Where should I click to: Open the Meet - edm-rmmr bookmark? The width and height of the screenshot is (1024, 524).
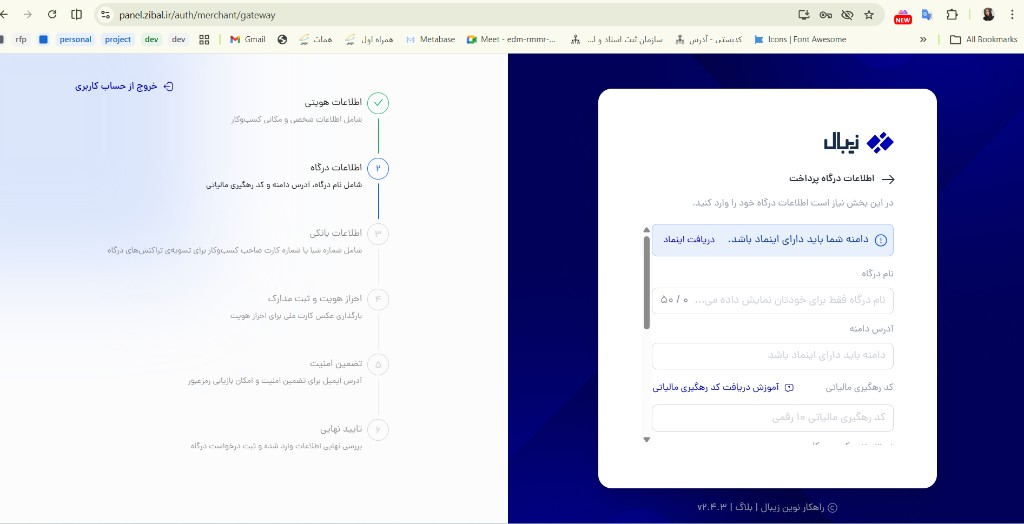click(x=511, y=39)
